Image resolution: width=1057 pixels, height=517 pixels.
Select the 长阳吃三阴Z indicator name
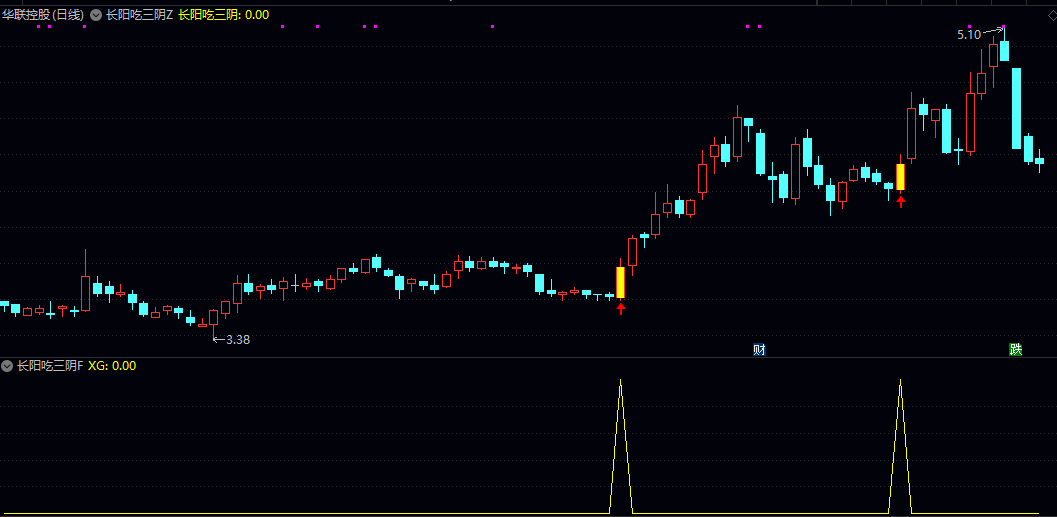140,15
